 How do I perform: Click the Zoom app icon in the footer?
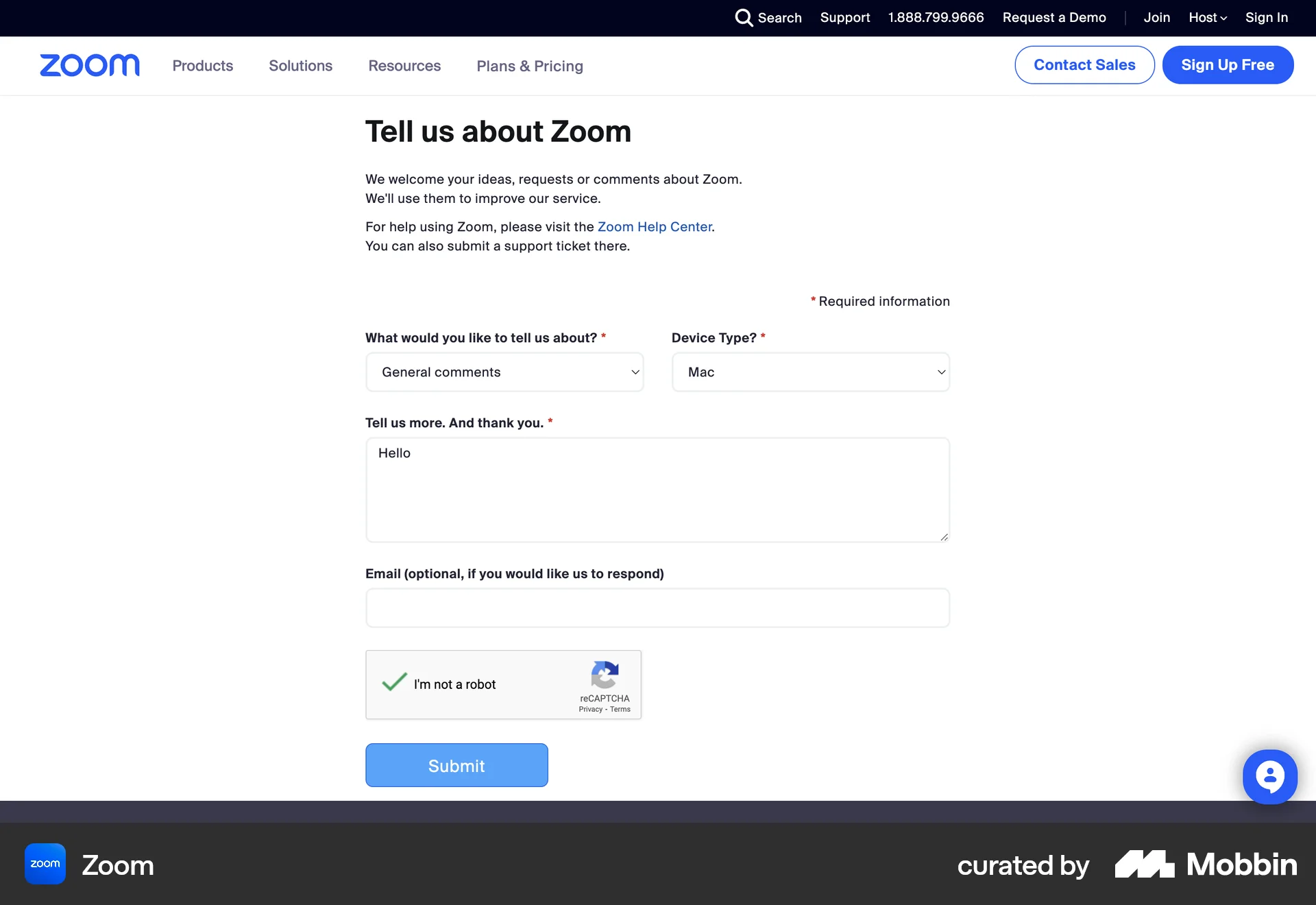tap(44, 864)
